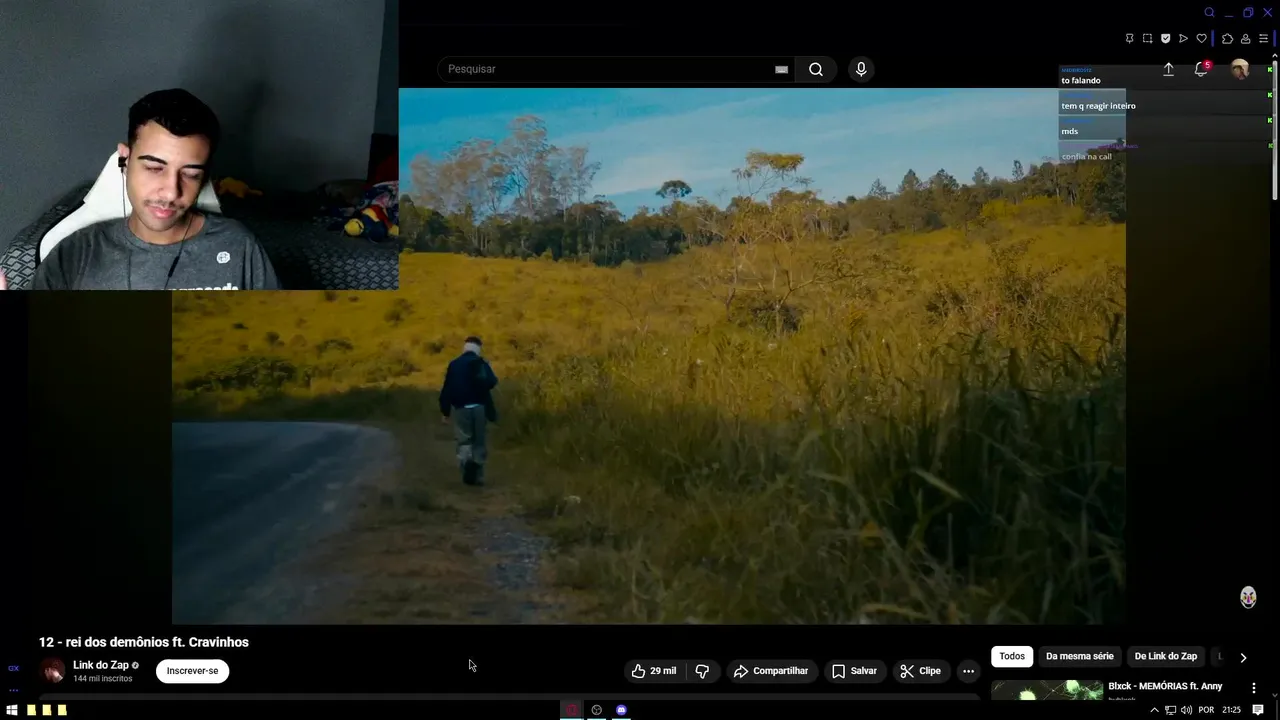This screenshot has height=720, width=1280.
Task: Open more actions three-dot menu
Action: tap(968, 671)
